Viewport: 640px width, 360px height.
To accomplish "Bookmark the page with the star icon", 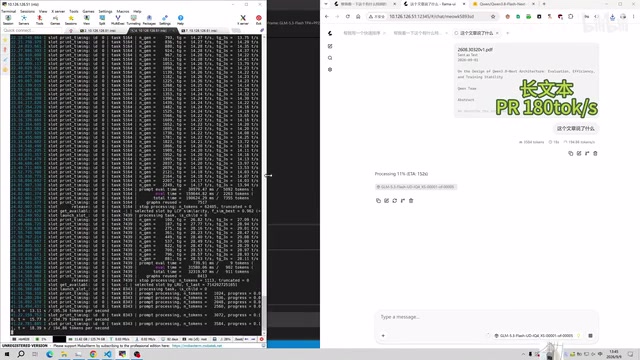I will (x=493, y=16).
